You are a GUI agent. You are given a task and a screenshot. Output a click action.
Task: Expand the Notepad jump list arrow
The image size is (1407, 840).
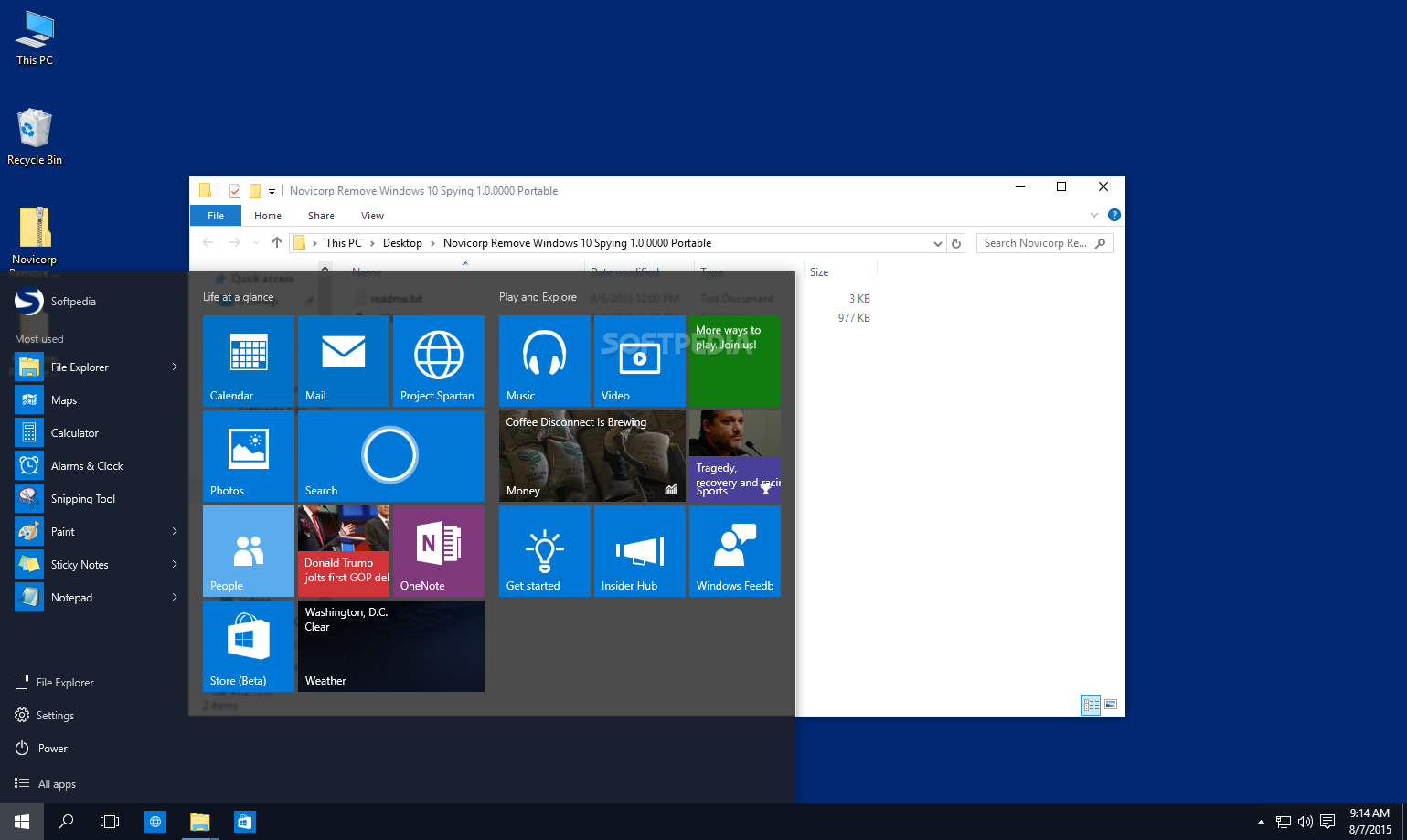pos(175,598)
